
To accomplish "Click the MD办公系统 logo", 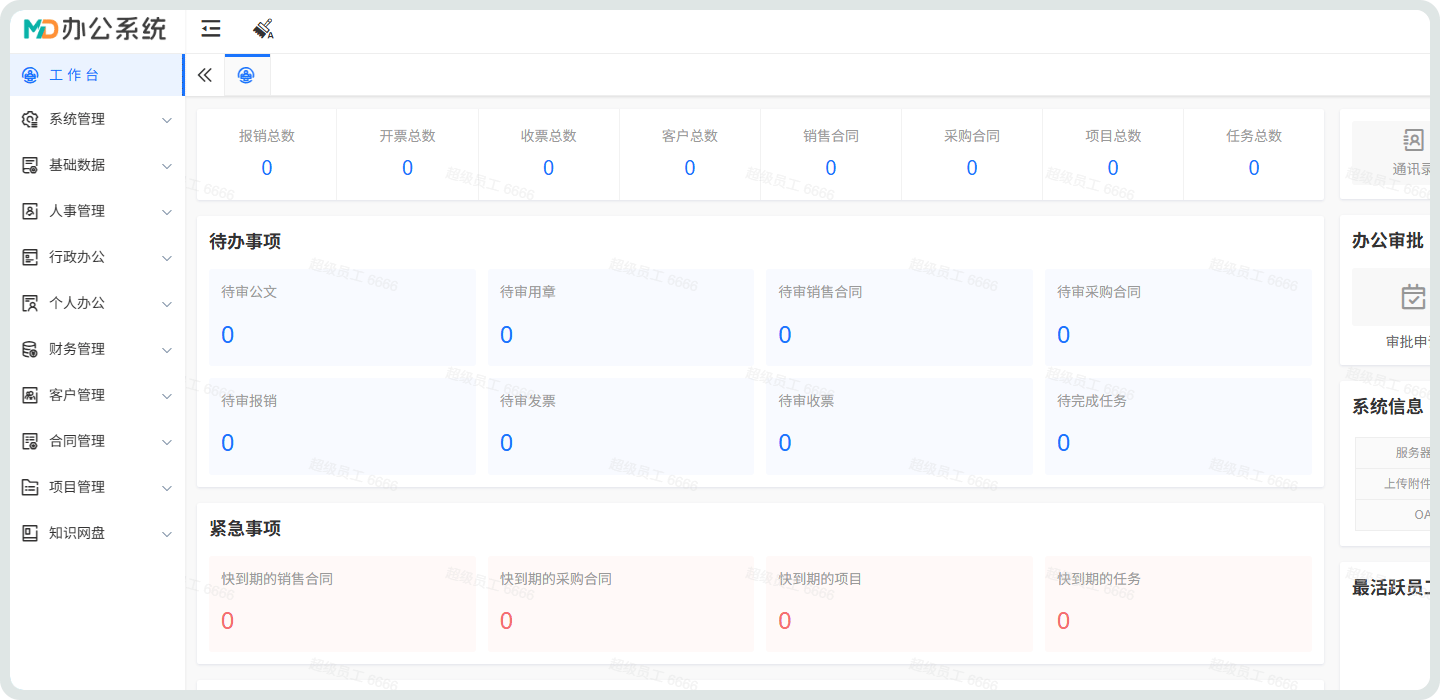I will click(95, 29).
